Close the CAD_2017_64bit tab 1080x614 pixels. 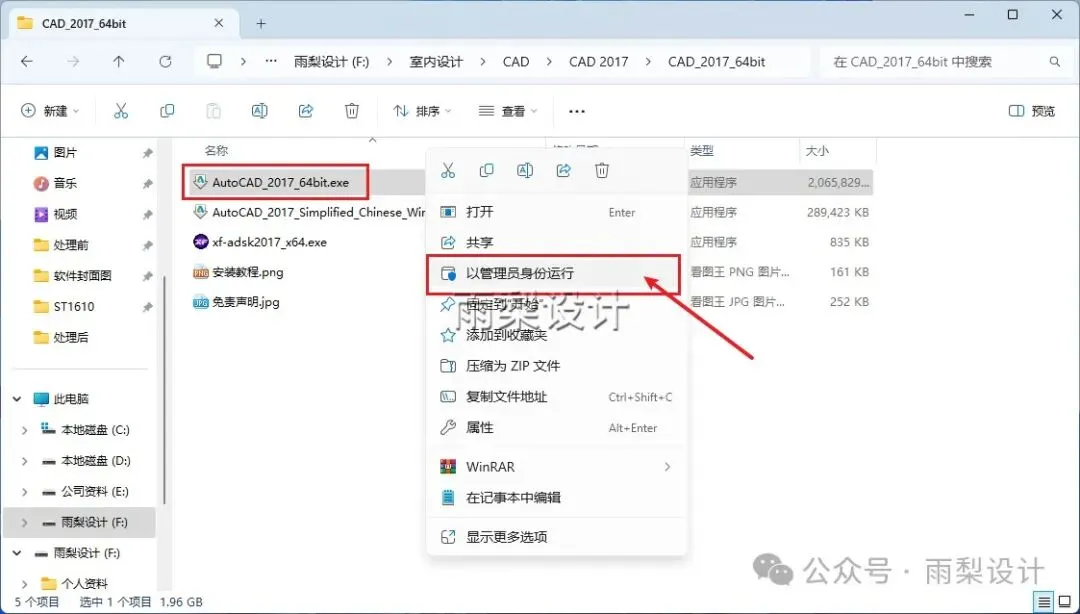pyautogui.click(x=218, y=23)
